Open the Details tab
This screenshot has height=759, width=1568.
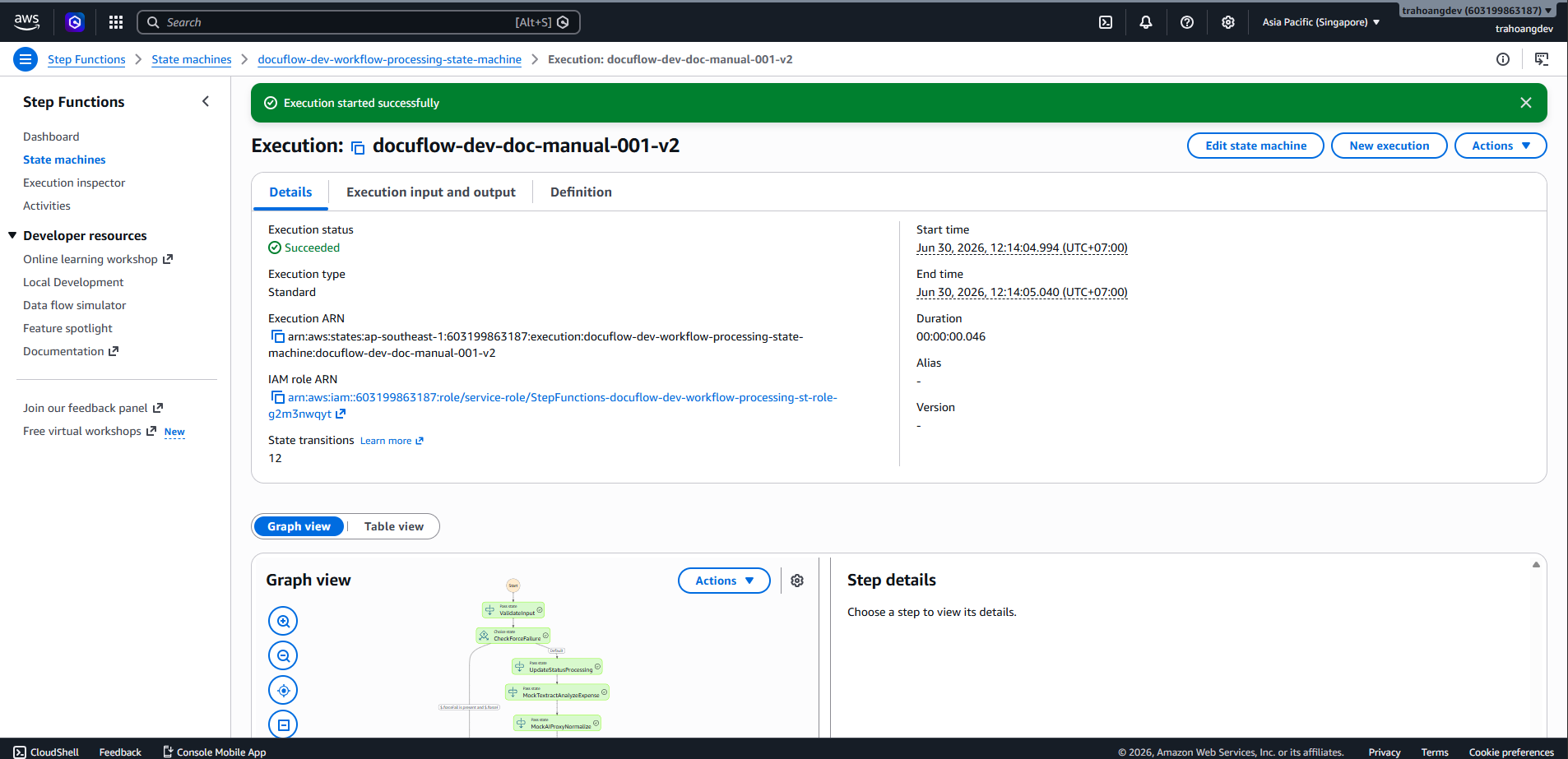click(290, 192)
